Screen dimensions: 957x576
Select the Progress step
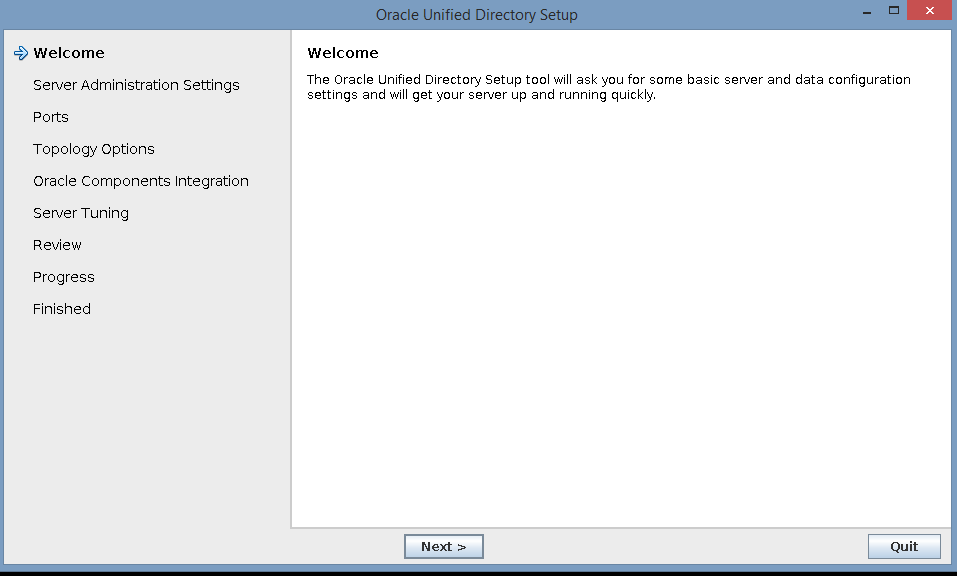pos(64,277)
